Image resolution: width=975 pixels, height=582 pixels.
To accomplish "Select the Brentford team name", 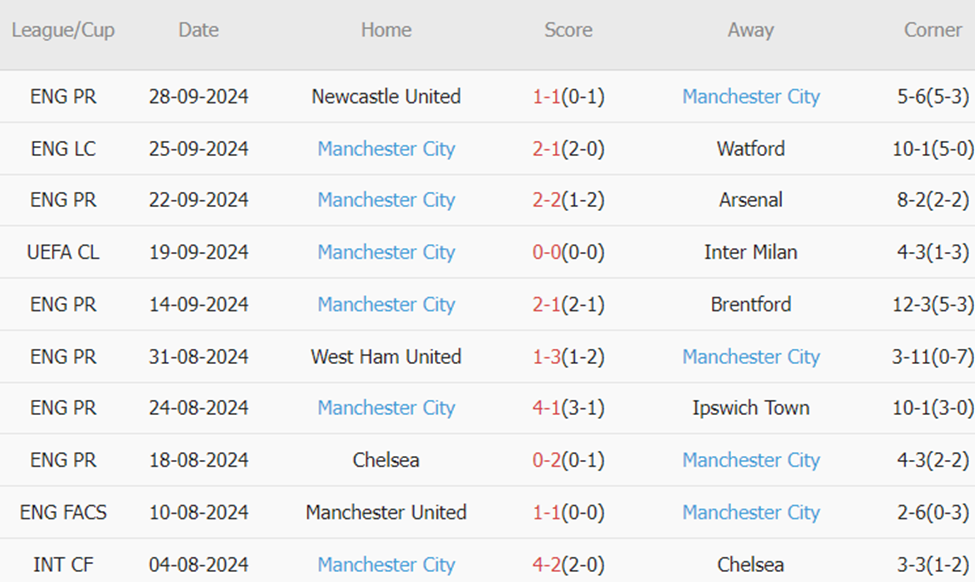I will click(751, 304).
